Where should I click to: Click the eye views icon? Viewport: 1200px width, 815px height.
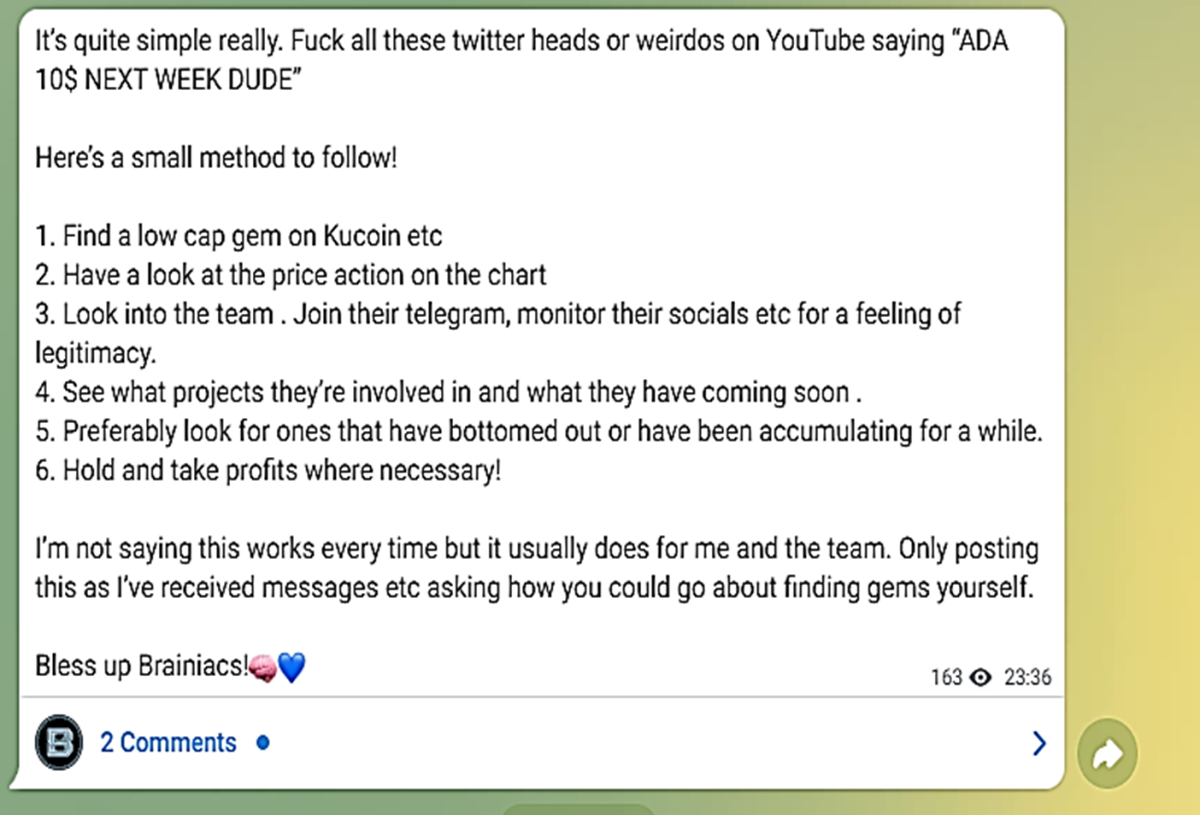point(981,678)
